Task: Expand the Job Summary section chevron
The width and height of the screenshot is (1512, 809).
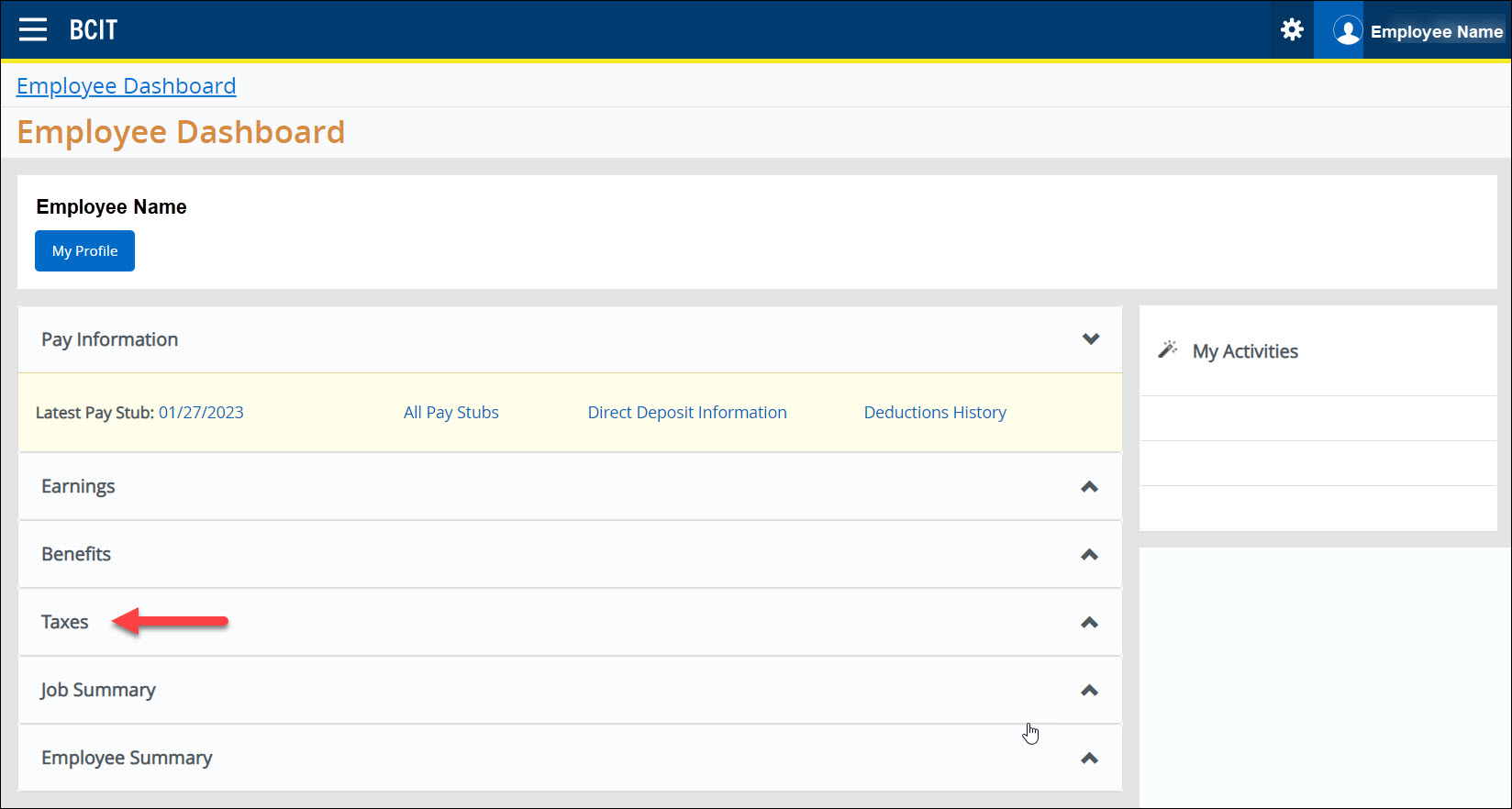Action: pyautogui.click(x=1089, y=691)
